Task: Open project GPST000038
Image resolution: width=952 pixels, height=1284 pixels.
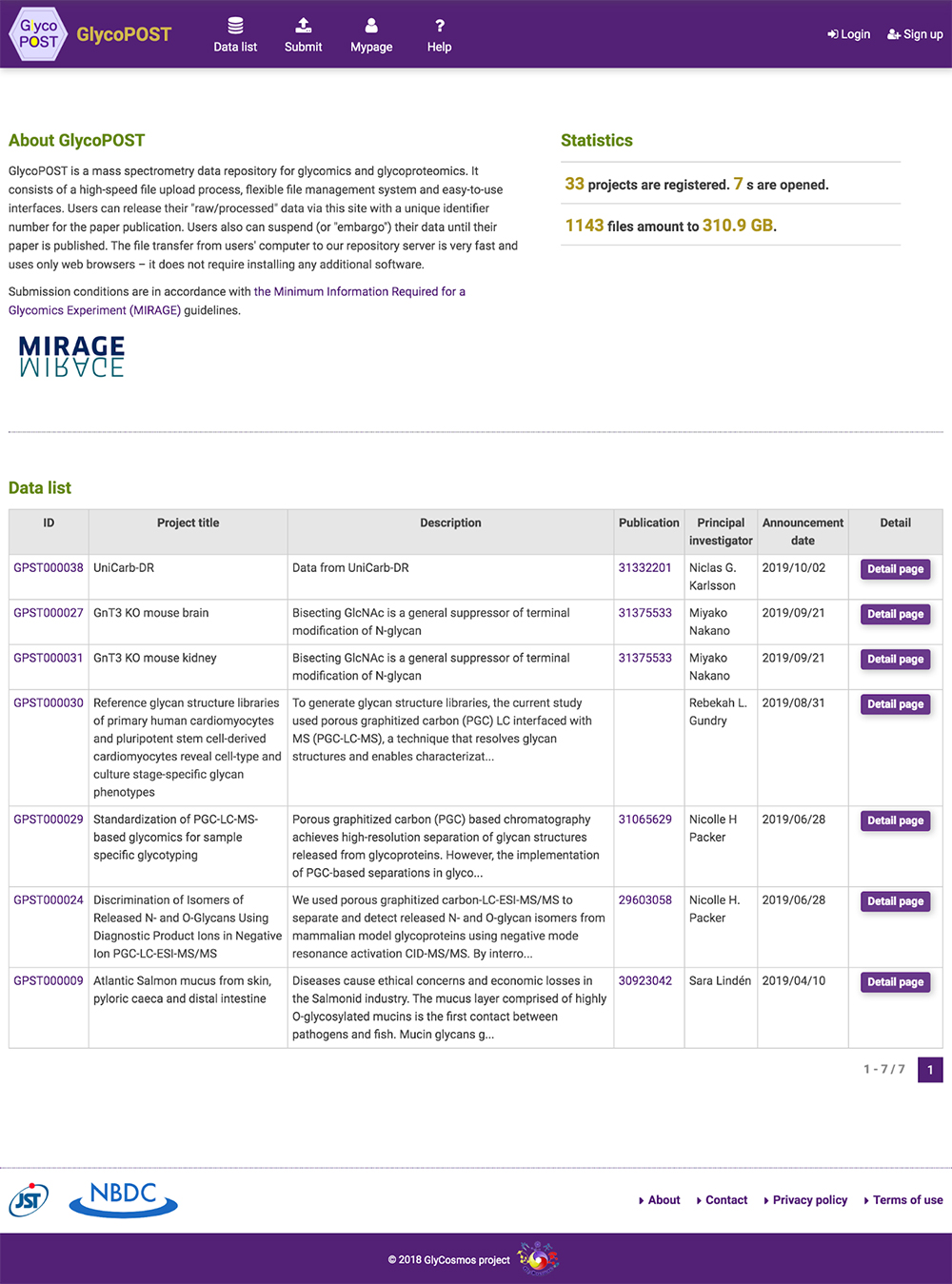Action: pyautogui.click(x=49, y=568)
